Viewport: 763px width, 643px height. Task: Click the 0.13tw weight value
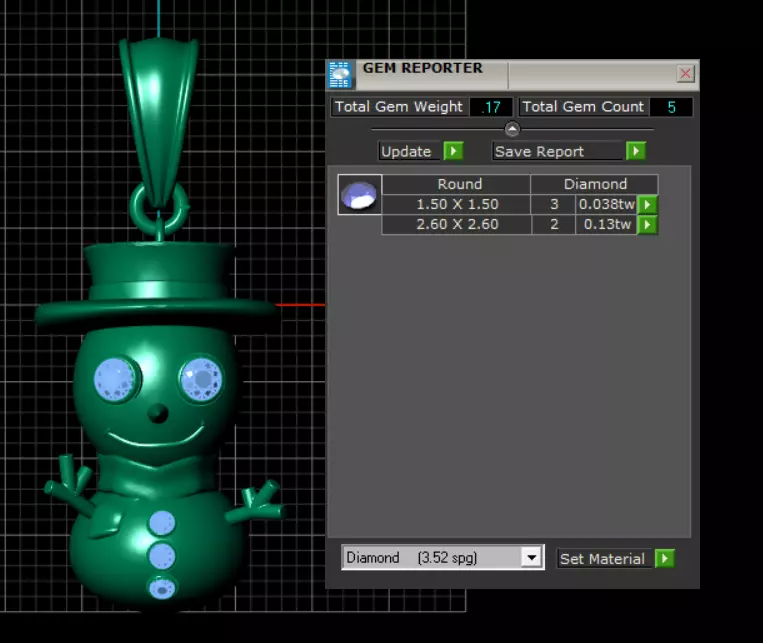point(606,224)
